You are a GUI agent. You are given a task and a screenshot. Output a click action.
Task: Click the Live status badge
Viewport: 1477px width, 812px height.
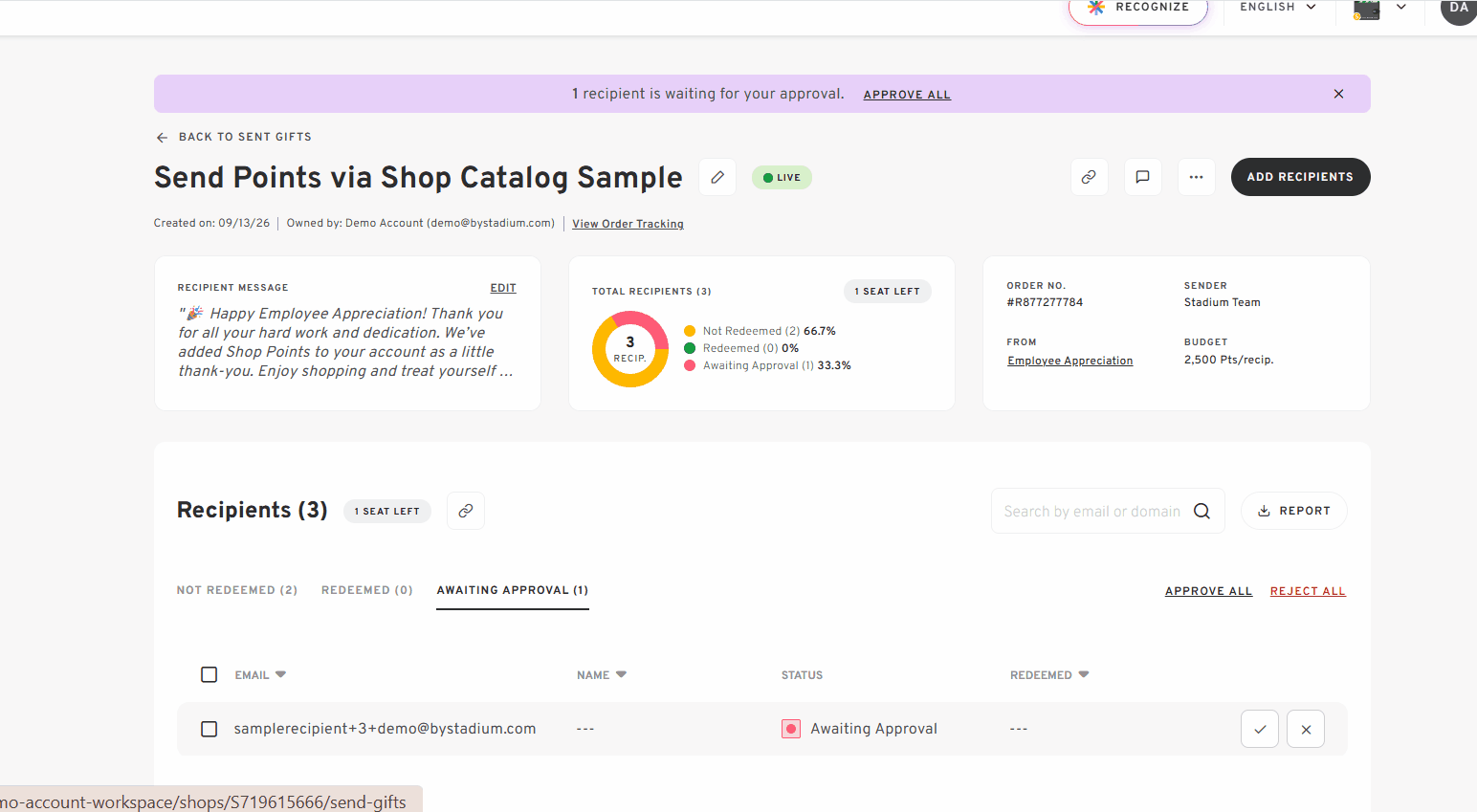point(782,178)
